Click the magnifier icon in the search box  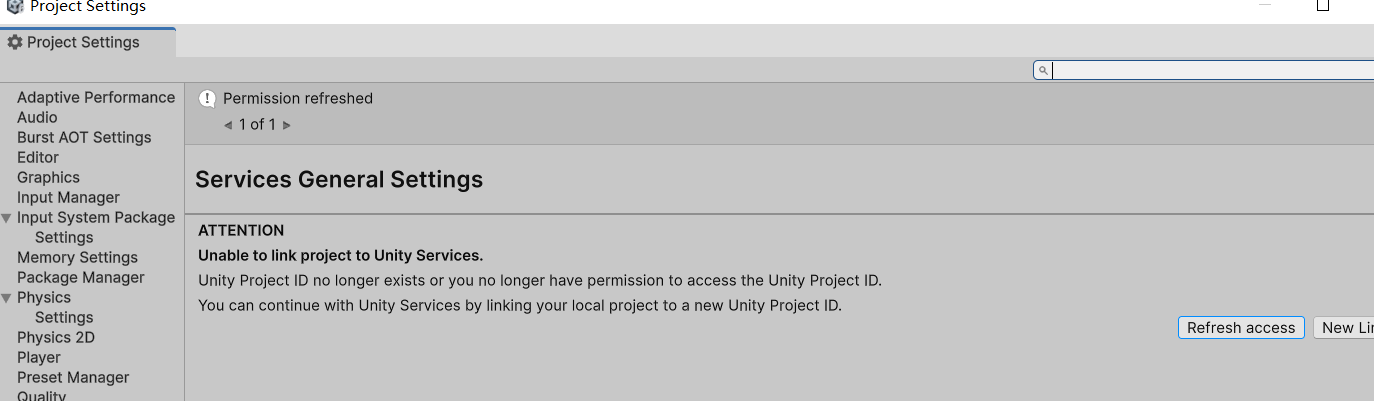(1043, 70)
